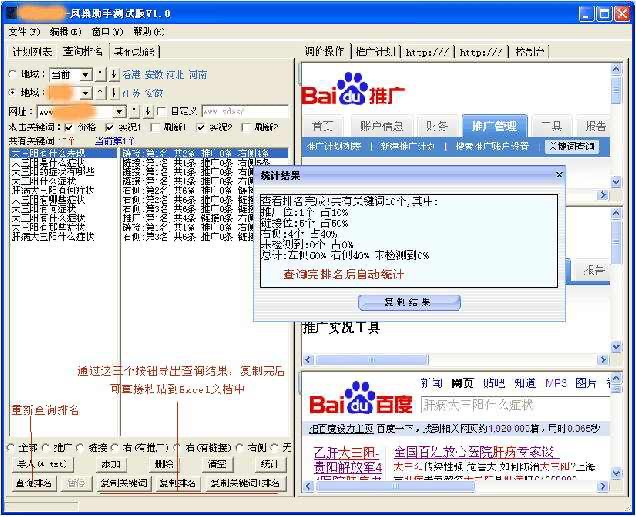Click the 导入(*.txt) button

(43, 464)
